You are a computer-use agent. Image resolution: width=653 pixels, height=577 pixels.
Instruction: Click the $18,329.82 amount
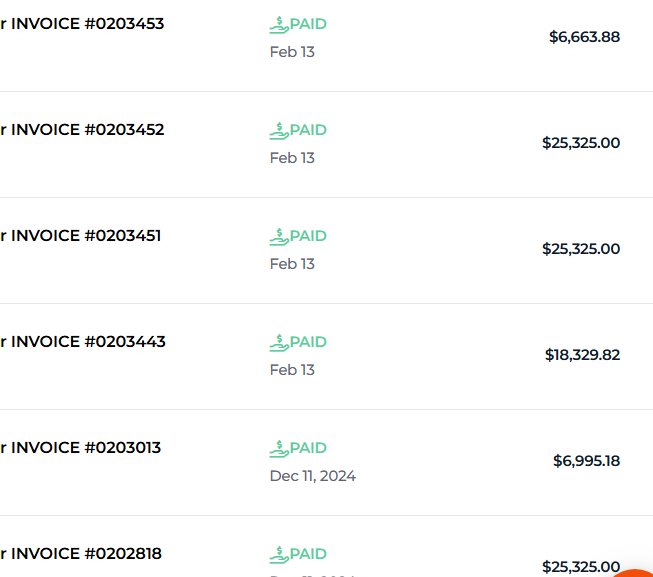point(582,355)
